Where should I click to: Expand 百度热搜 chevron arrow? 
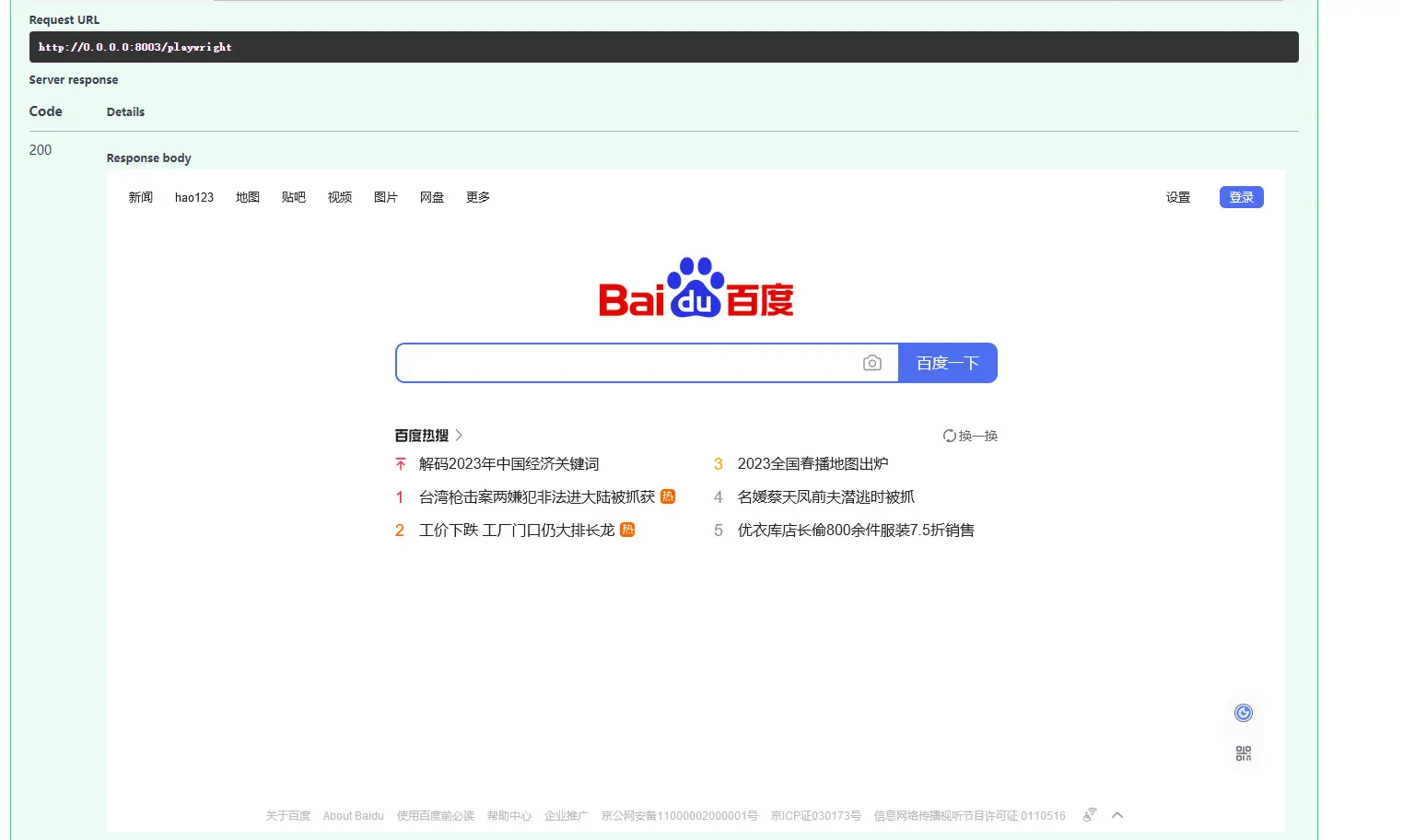click(459, 436)
